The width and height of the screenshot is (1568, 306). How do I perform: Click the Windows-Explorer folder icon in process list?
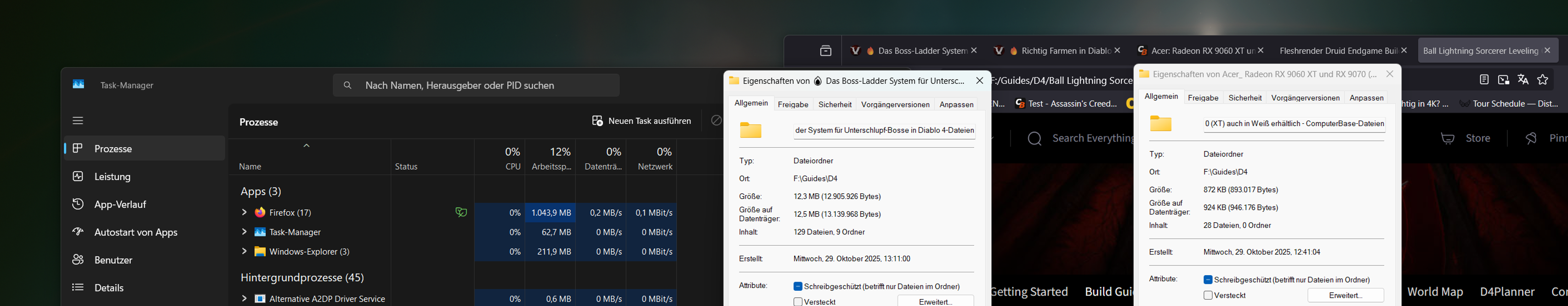pos(260,251)
